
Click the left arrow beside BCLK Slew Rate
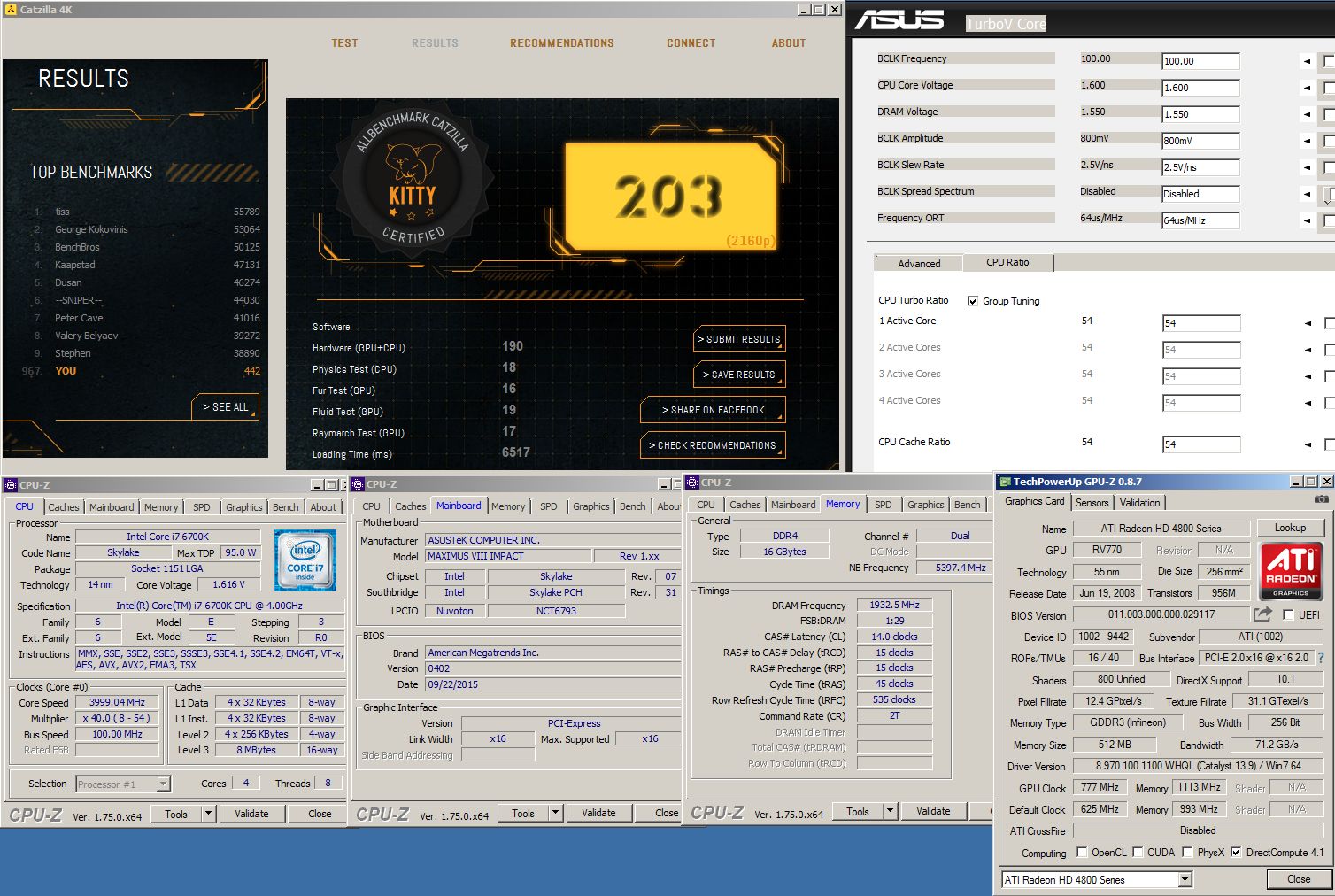click(x=1307, y=167)
